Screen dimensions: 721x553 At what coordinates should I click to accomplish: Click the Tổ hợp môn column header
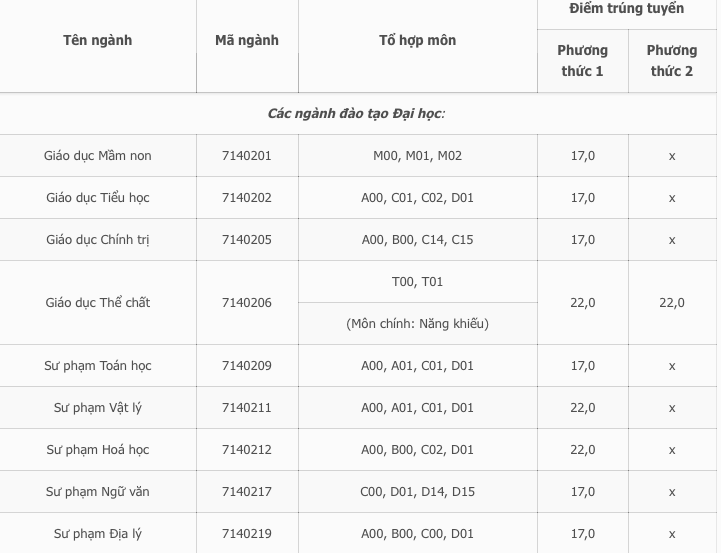click(x=417, y=40)
